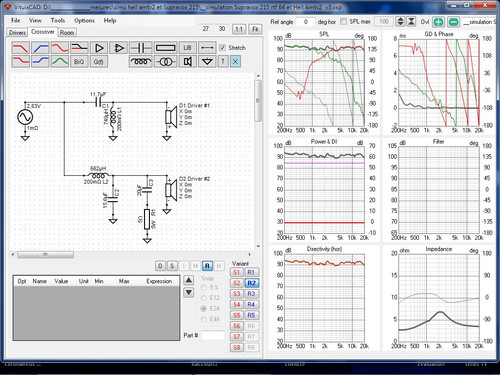Open the Tools menu
The height and width of the screenshot is (375, 500).
pos(58,20)
